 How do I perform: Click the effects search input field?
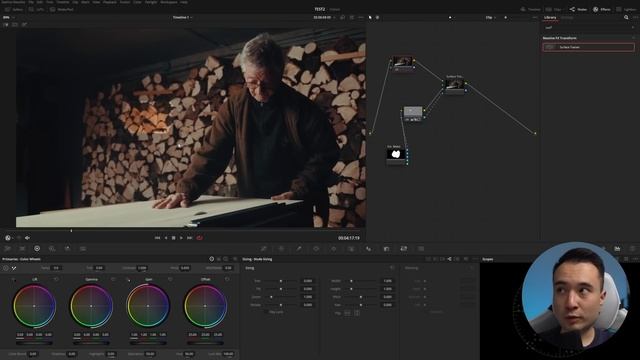click(588, 27)
